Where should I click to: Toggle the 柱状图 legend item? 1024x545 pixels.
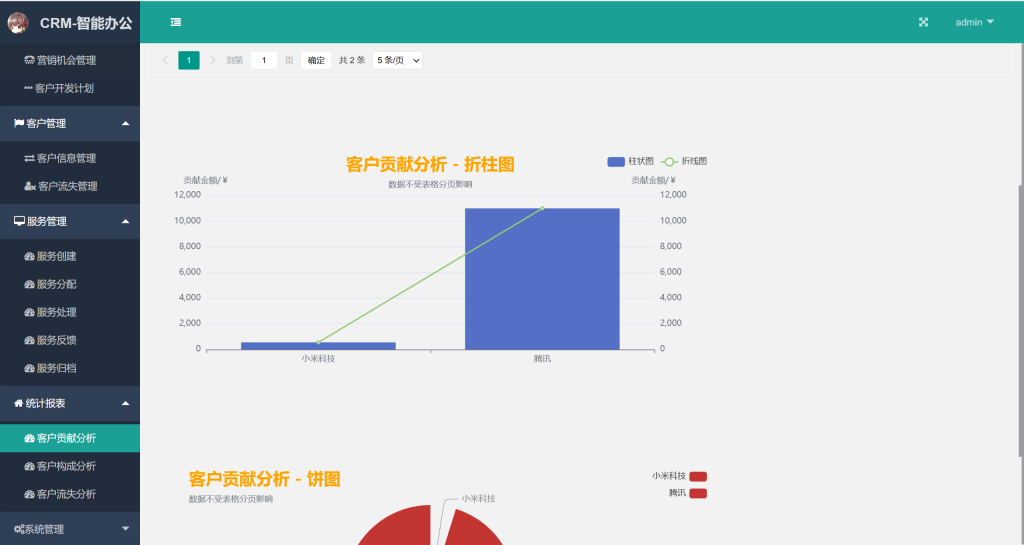[630, 161]
